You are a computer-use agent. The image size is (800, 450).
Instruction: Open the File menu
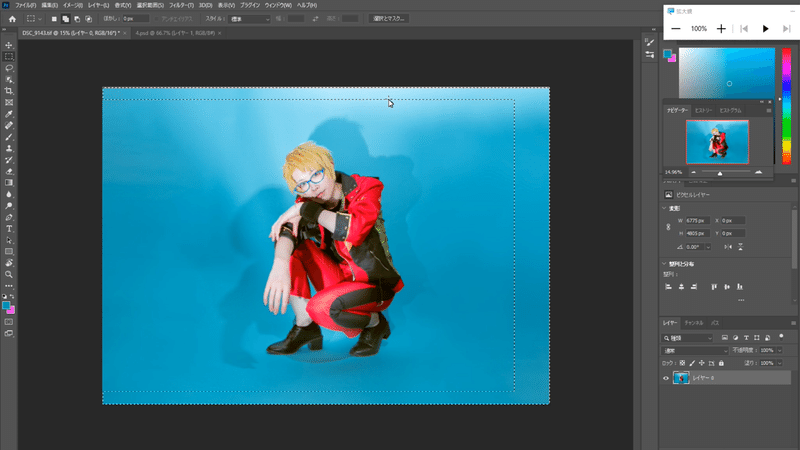25,5
